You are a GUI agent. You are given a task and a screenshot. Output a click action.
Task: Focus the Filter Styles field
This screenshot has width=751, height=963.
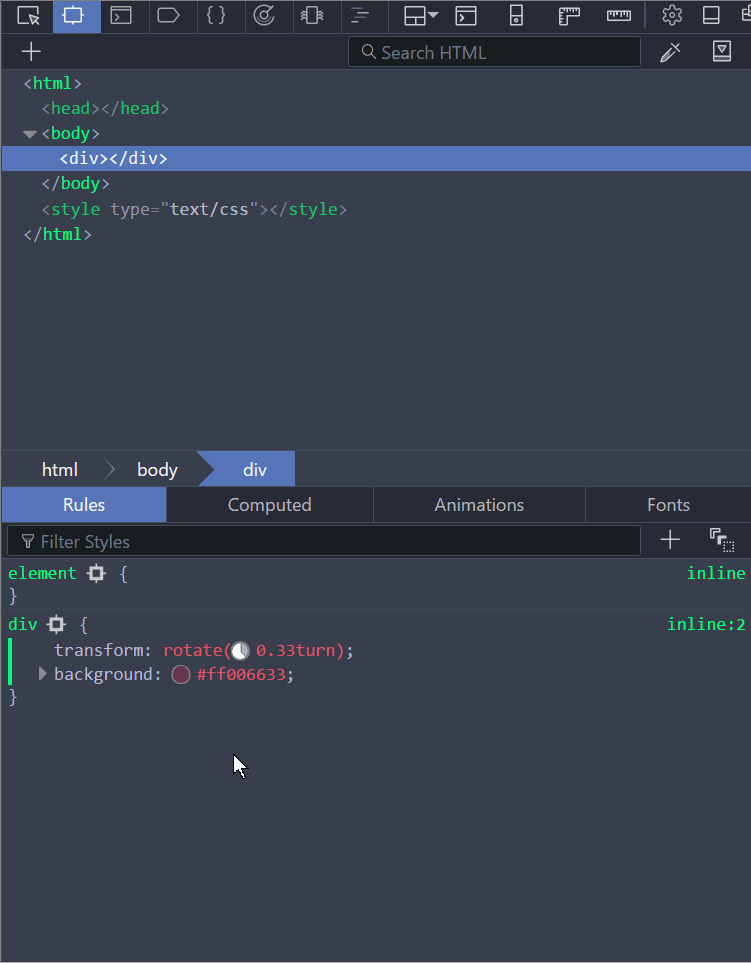324,541
